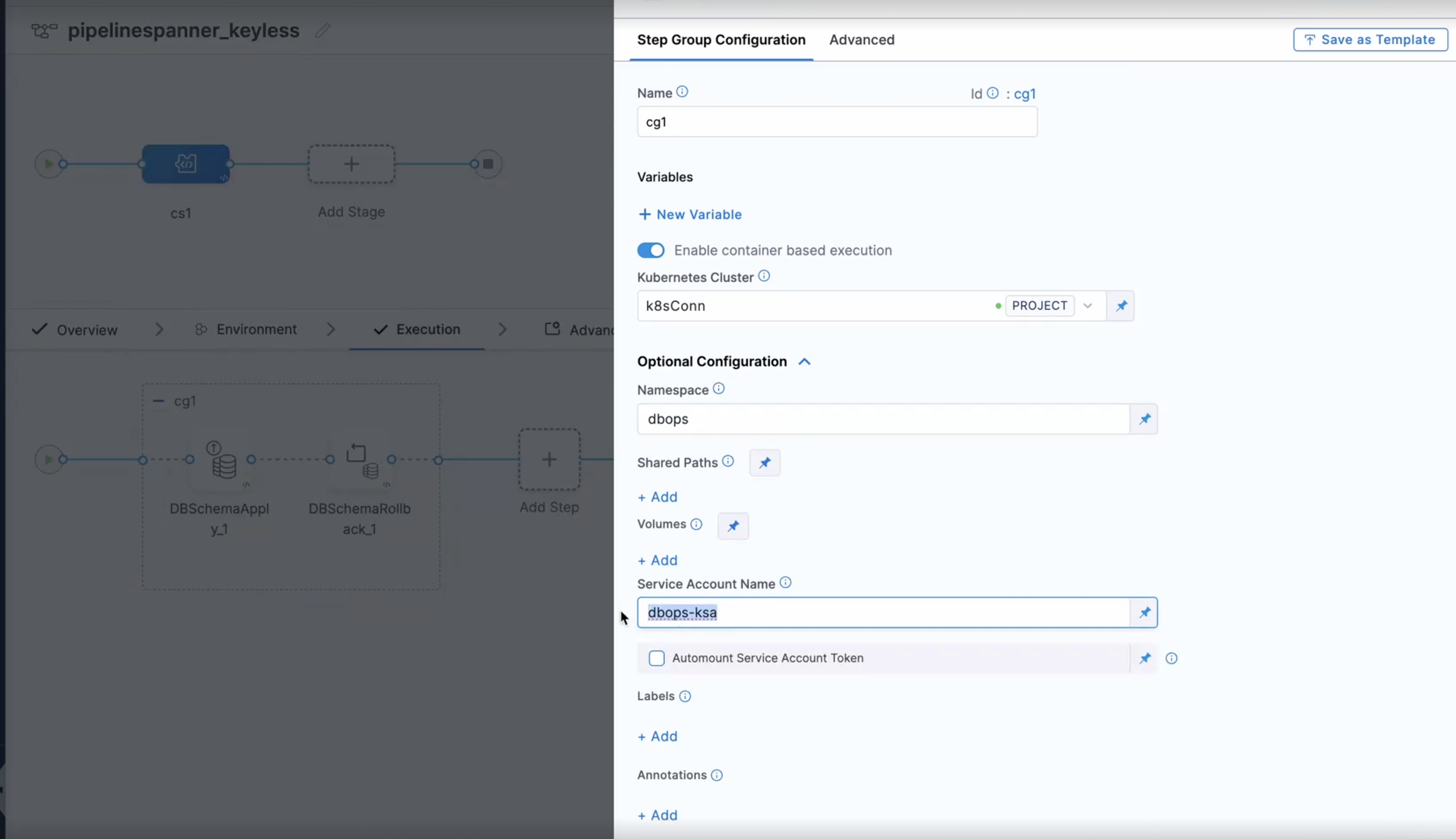Click the pencil icon to rename pipelinespanner_keyless

pos(322,31)
